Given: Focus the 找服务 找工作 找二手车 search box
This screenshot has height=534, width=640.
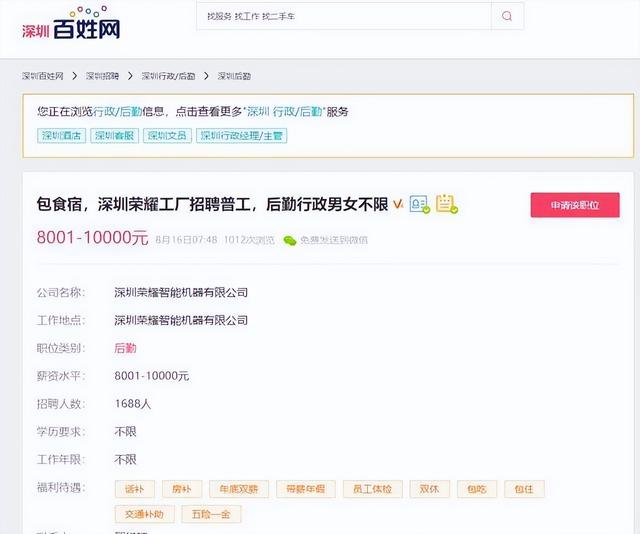Looking at the screenshot, I should pos(344,16).
